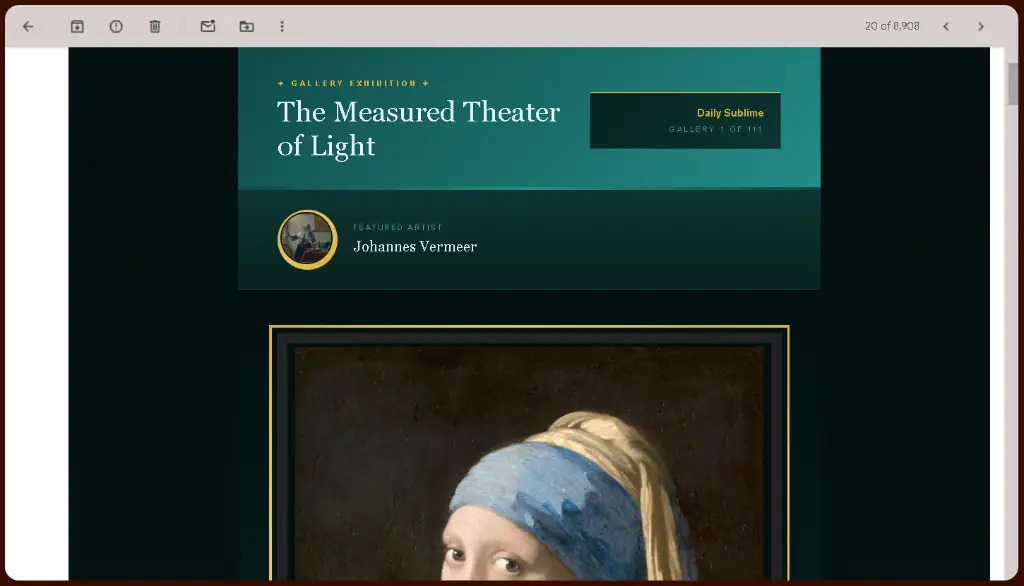Open the Johannes Vermeer artist link
This screenshot has width=1024, height=586.
tap(415, 246)
